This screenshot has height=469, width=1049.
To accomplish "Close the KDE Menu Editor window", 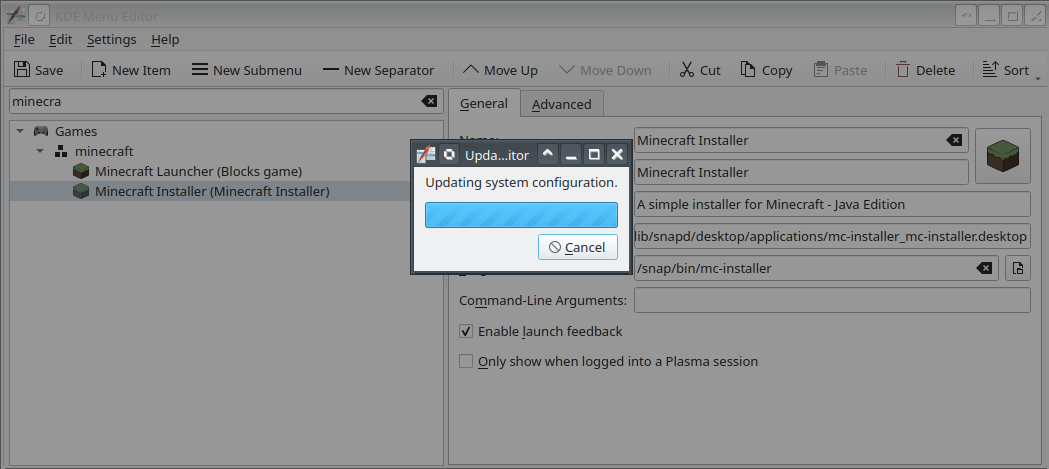I will [1035, 15].
